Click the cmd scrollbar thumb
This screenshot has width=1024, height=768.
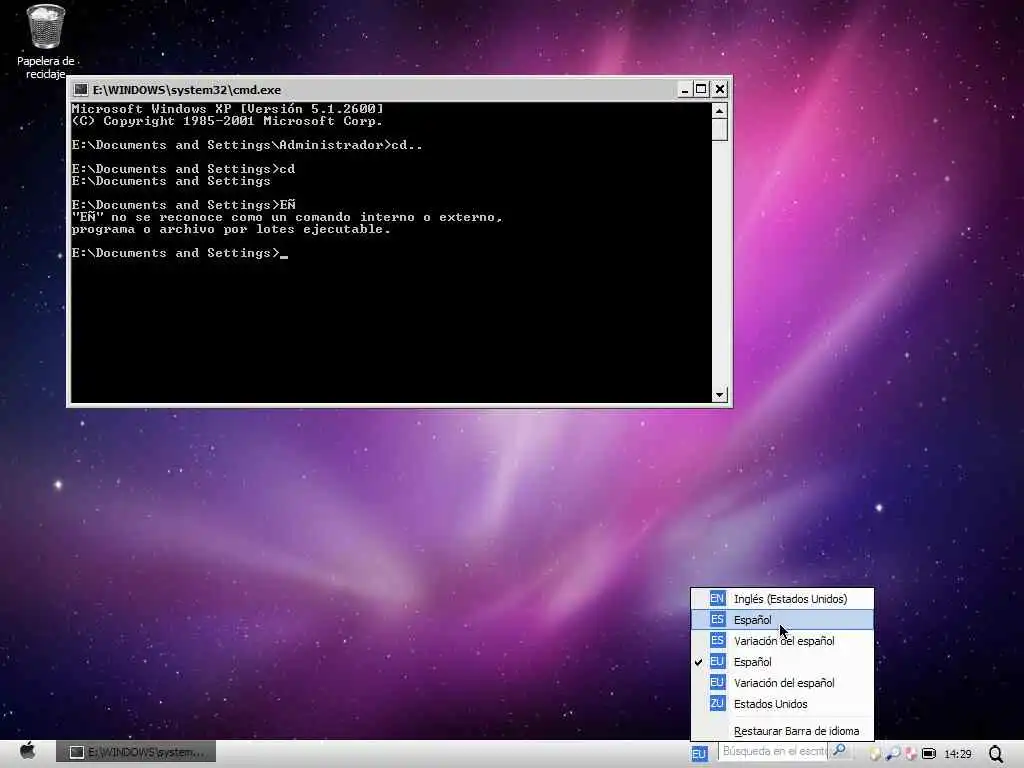click(719, 130)
